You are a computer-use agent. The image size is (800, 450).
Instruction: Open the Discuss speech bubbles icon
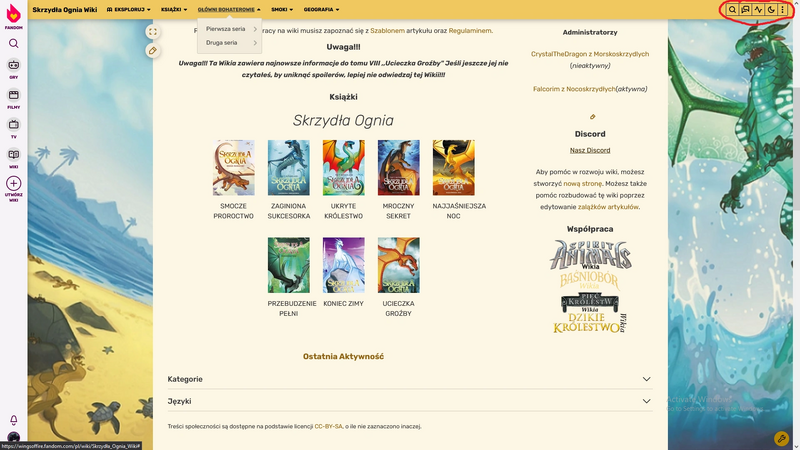pyautogui.click(x=745, y=9)
